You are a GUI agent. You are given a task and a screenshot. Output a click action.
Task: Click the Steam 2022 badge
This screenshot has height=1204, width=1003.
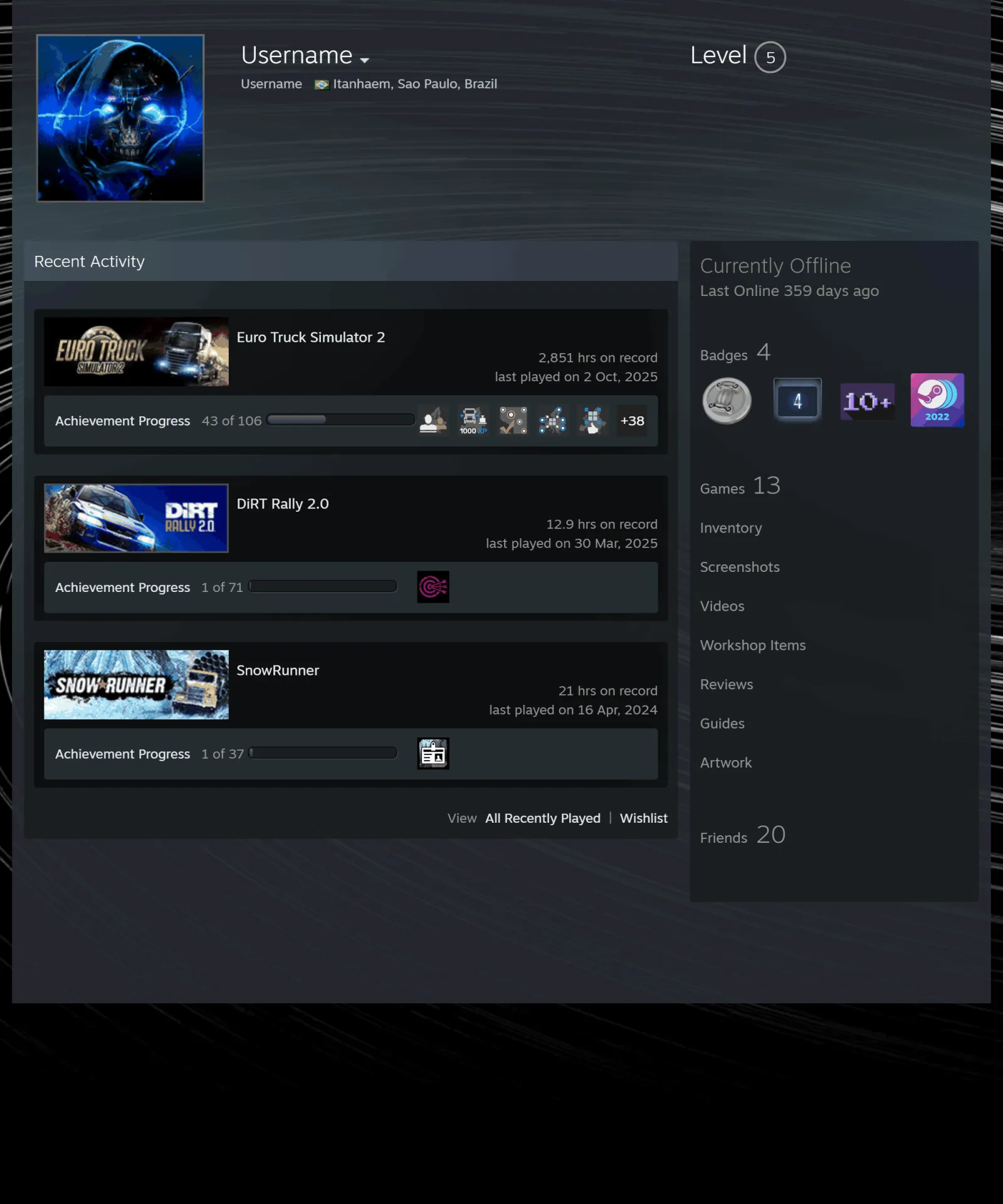click(938, 400)
